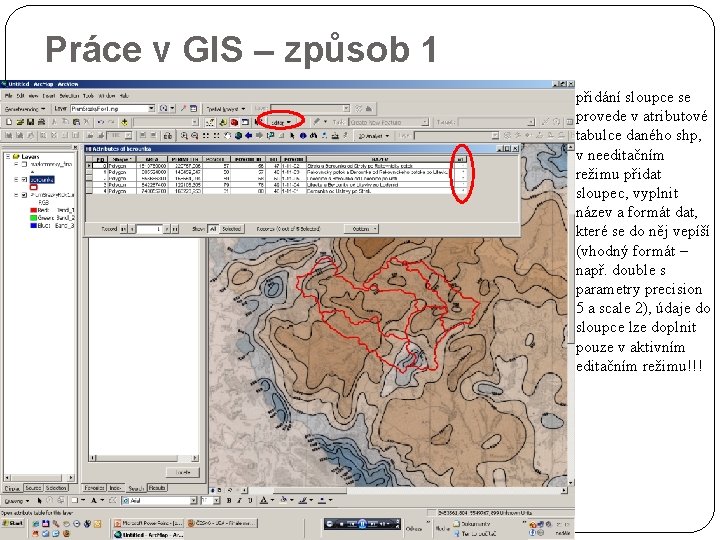Click the Editor Toolbar icon beside the scale box

(x=210, y=122)
